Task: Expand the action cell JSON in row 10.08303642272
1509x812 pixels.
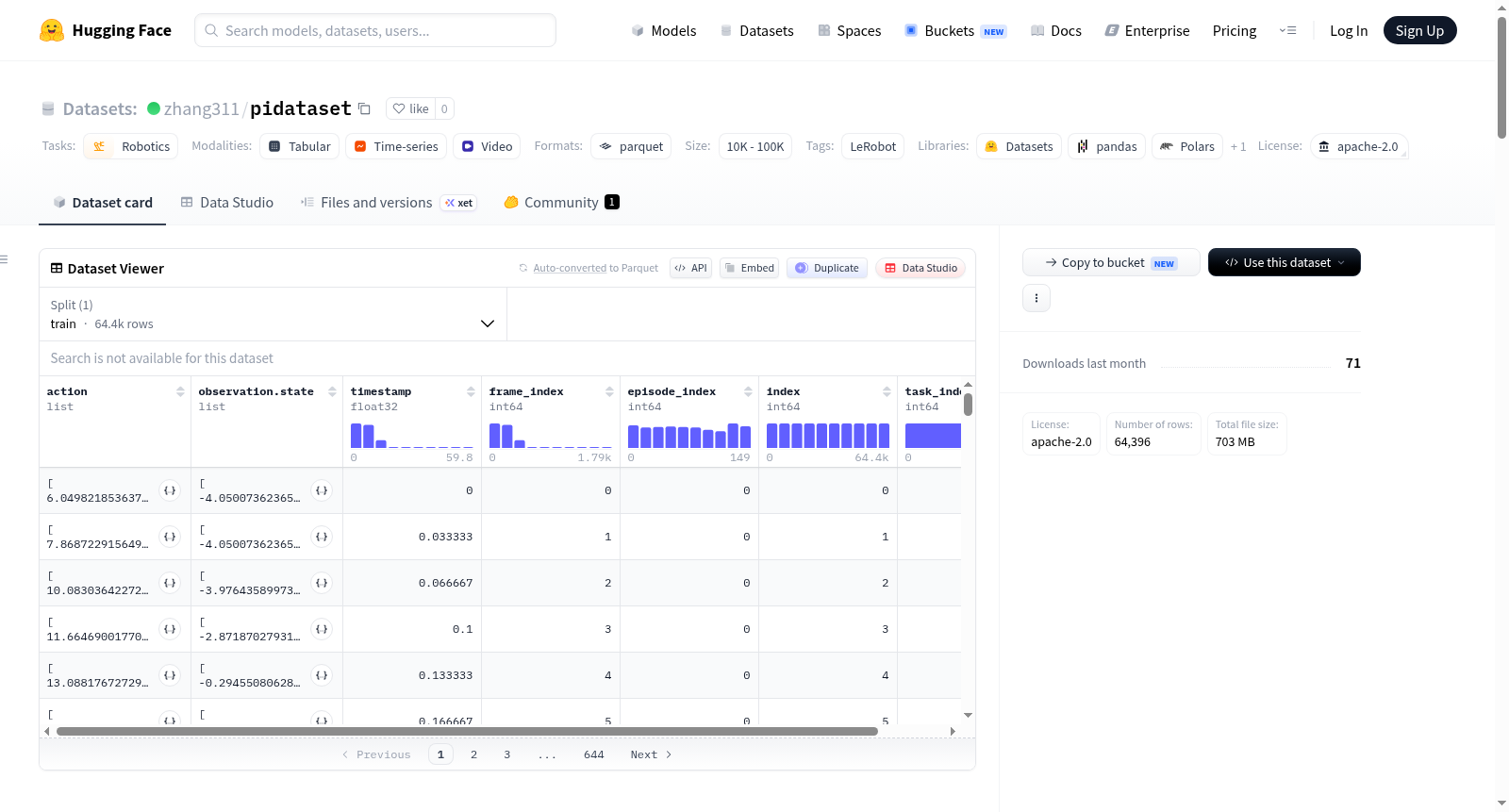Action: (x=170, y=583)
